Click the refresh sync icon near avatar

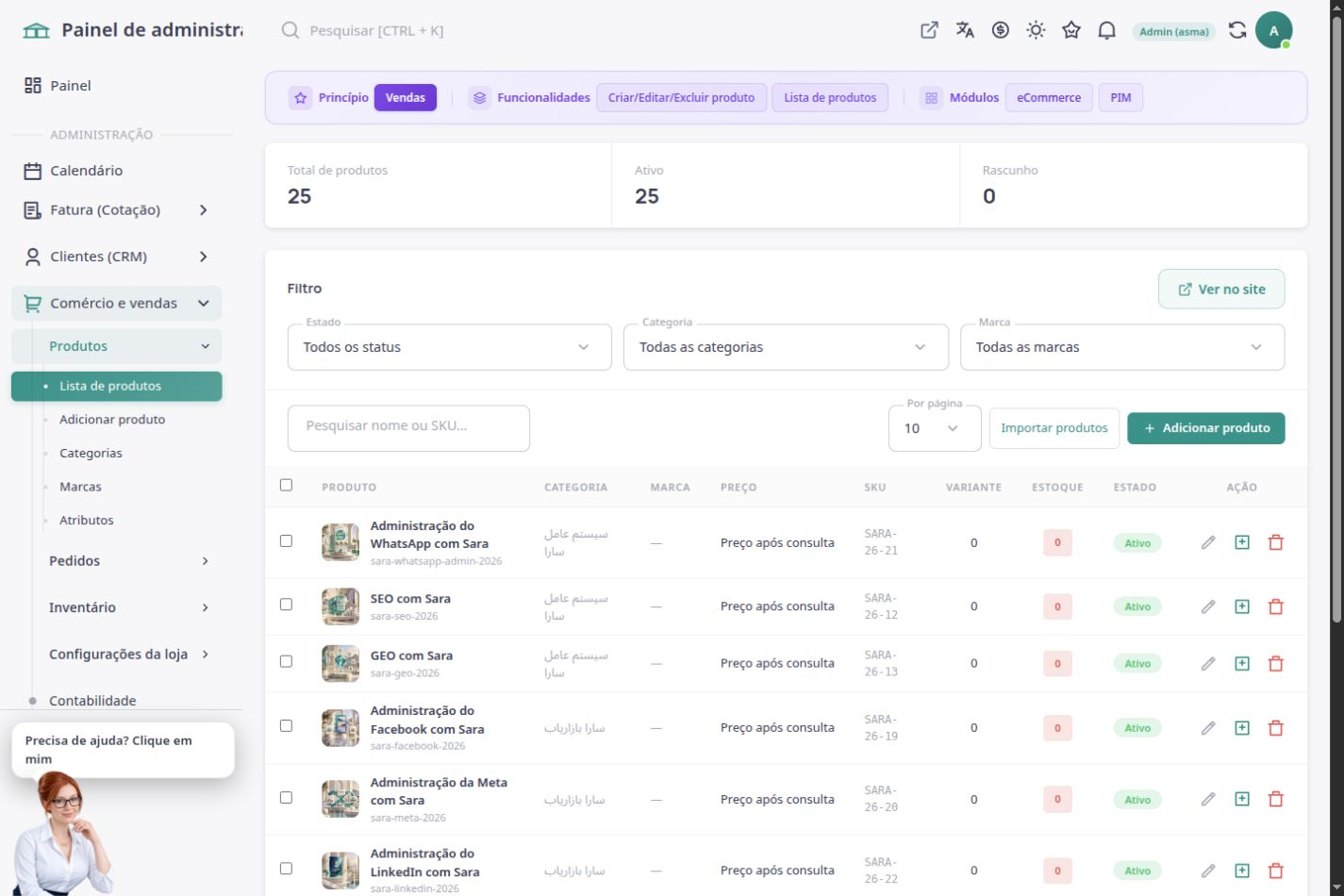(x=1237, y=30)
